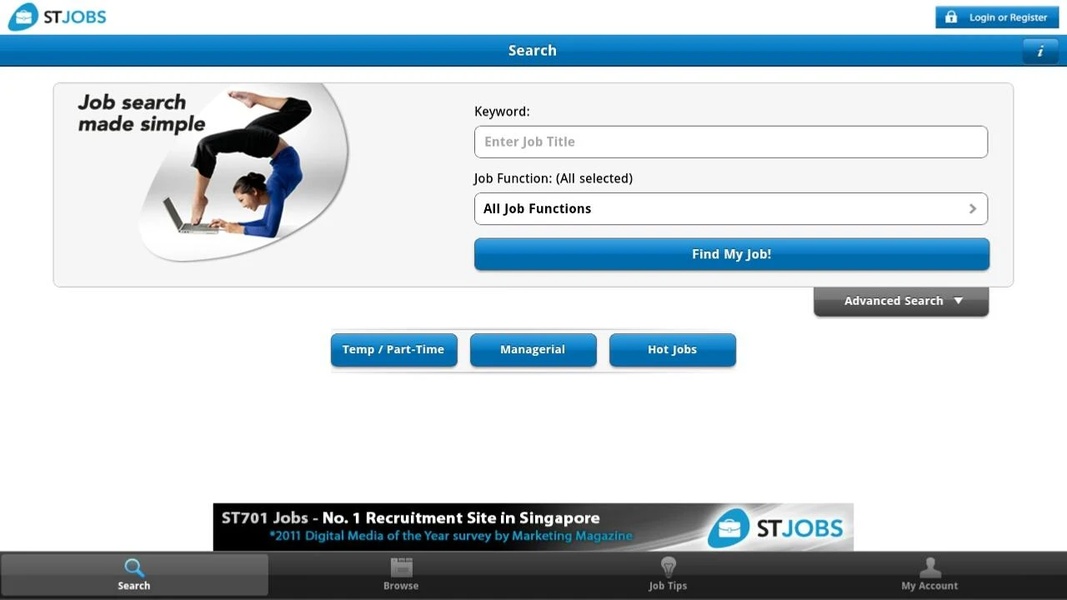
Task: Expand the Advanced Search panel
Action: coord(901,301)
